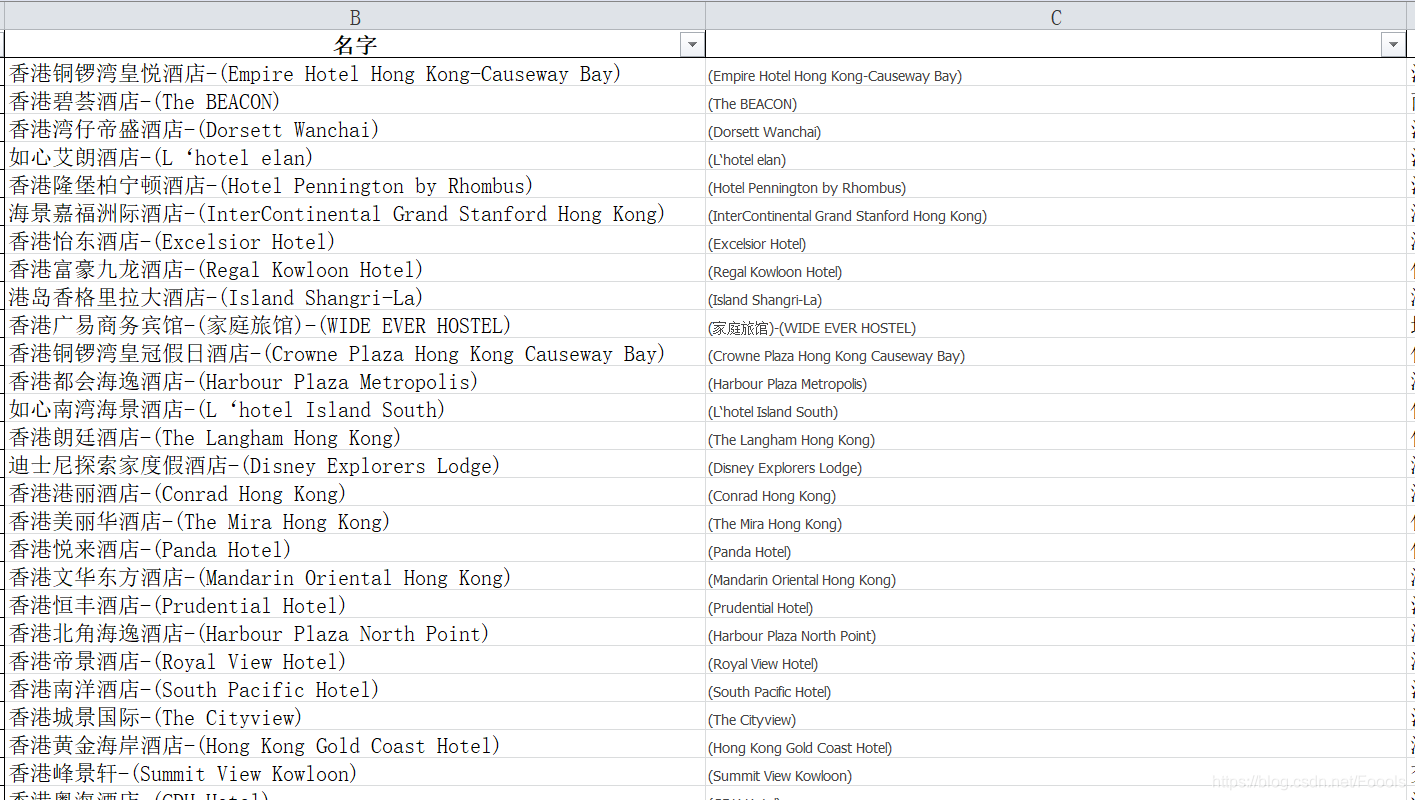The height and width of the screenshot is (800, 1415).
Task: Select cell 香港铜锣湾皇悦酒店-(Empire Hotel Hong Kong-Causeway Bay)
Action: coord(355,73)
